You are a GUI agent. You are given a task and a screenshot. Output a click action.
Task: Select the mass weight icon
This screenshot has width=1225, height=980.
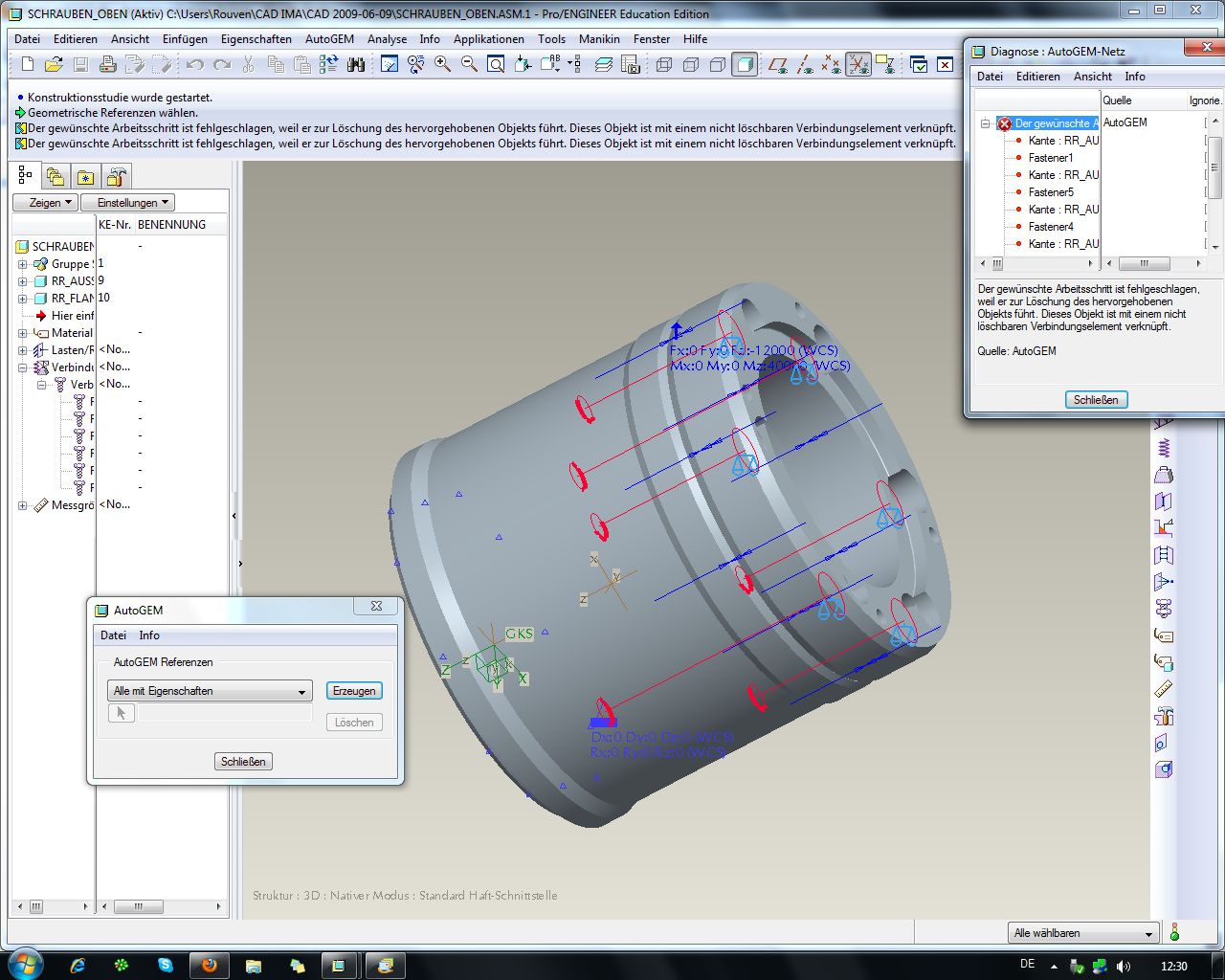point(1164,475)
